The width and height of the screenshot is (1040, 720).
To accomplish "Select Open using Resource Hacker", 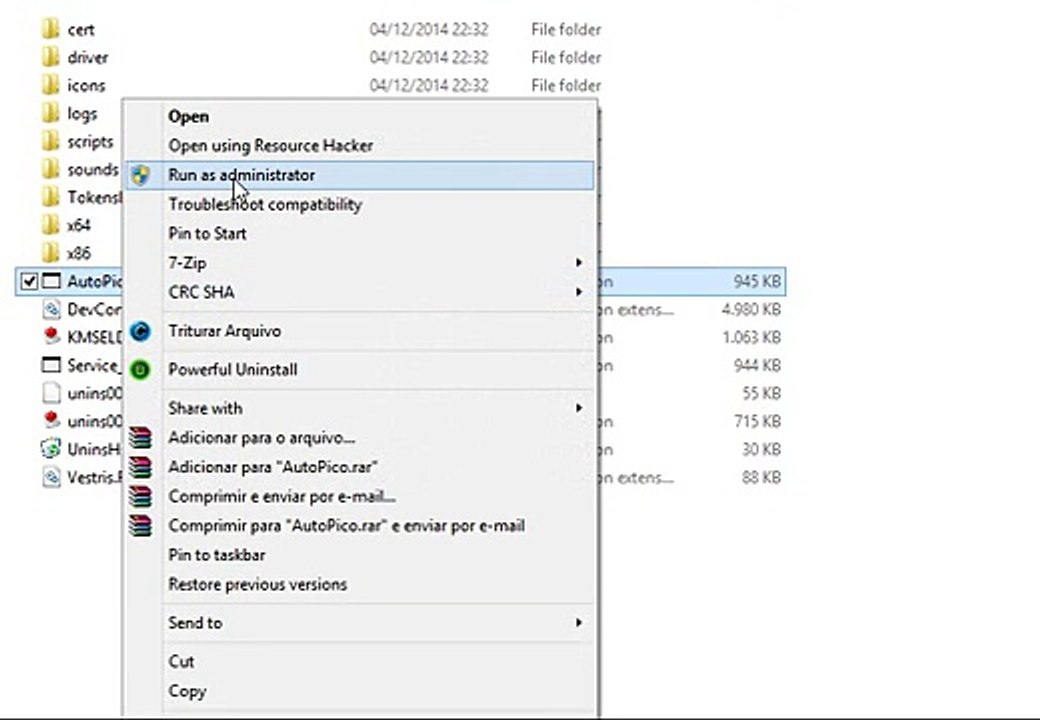I will 359,145.
